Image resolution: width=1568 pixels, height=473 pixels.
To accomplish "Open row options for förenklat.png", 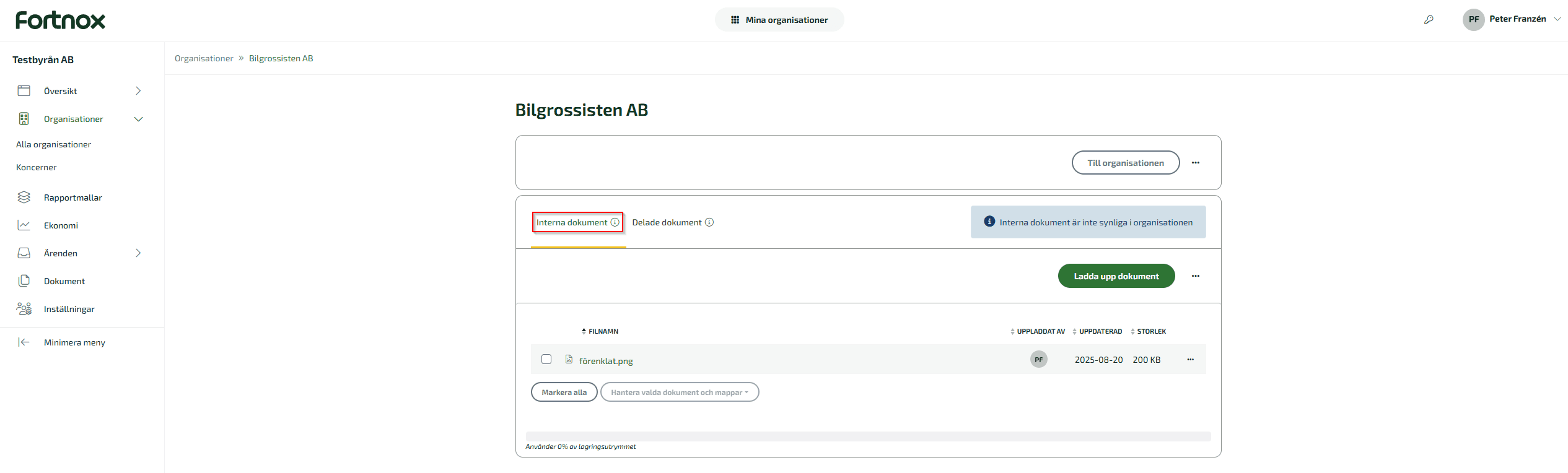I will [1190, 360].
